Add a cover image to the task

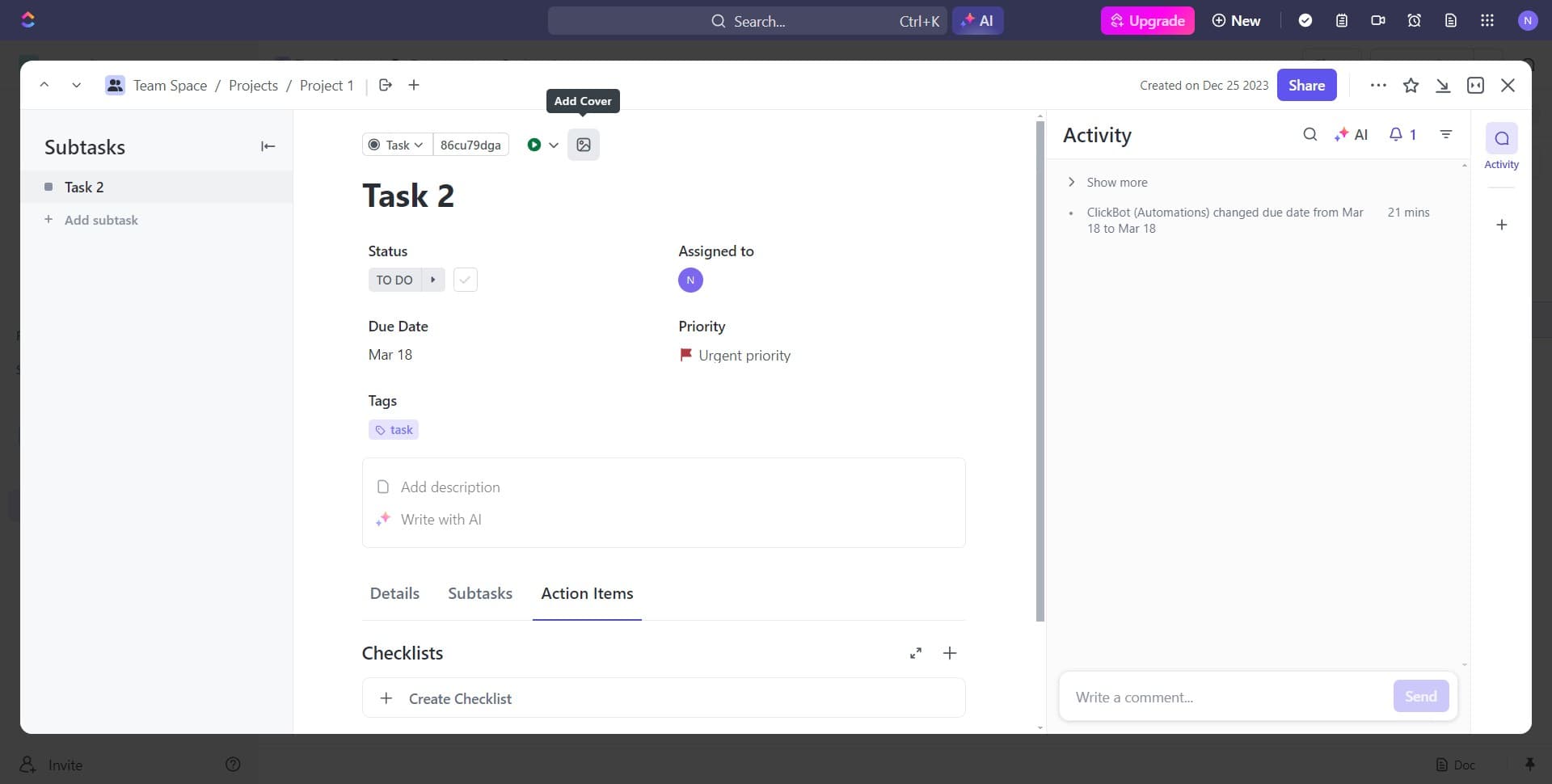(584, 145)
